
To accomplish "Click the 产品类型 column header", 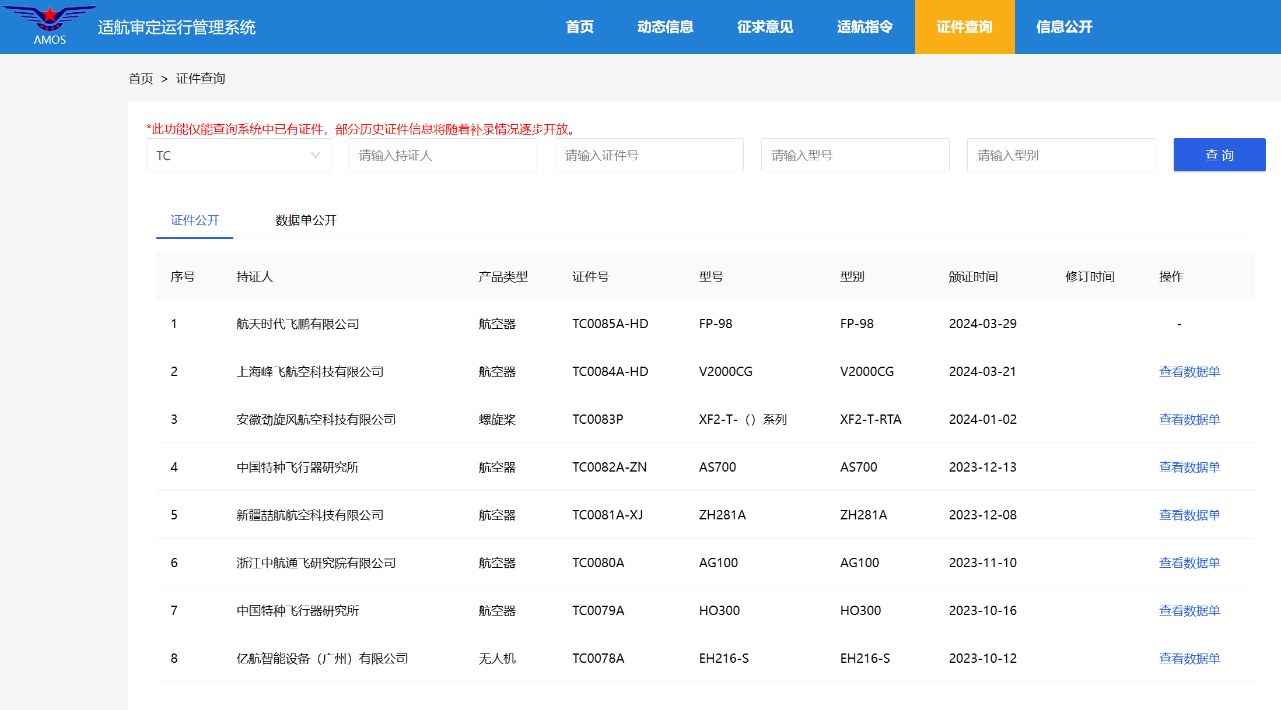I will 503,277.
